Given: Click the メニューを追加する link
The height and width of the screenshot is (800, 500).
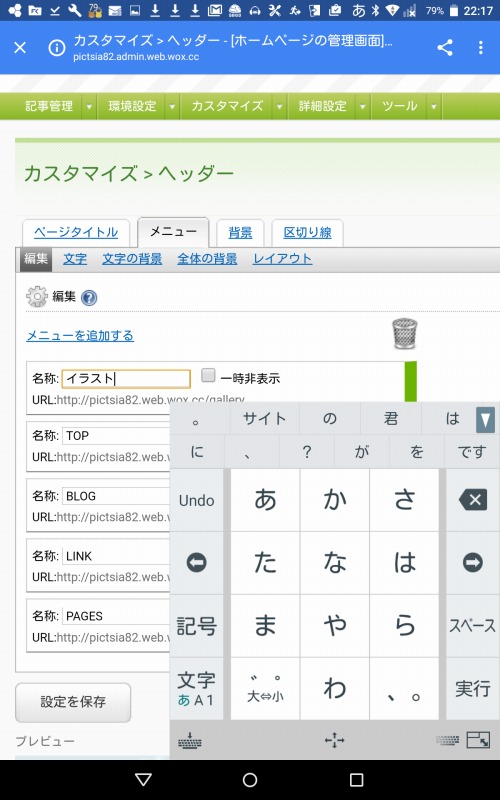Looking at the screenshot, I should 80,336.
